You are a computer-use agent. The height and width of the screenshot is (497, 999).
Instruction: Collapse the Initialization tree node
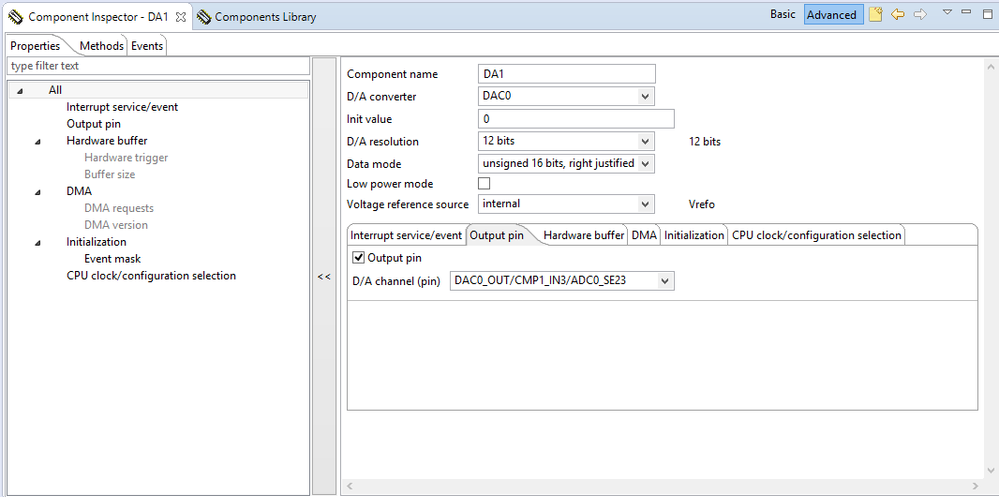pyautogui.click(x=38, y=243)
